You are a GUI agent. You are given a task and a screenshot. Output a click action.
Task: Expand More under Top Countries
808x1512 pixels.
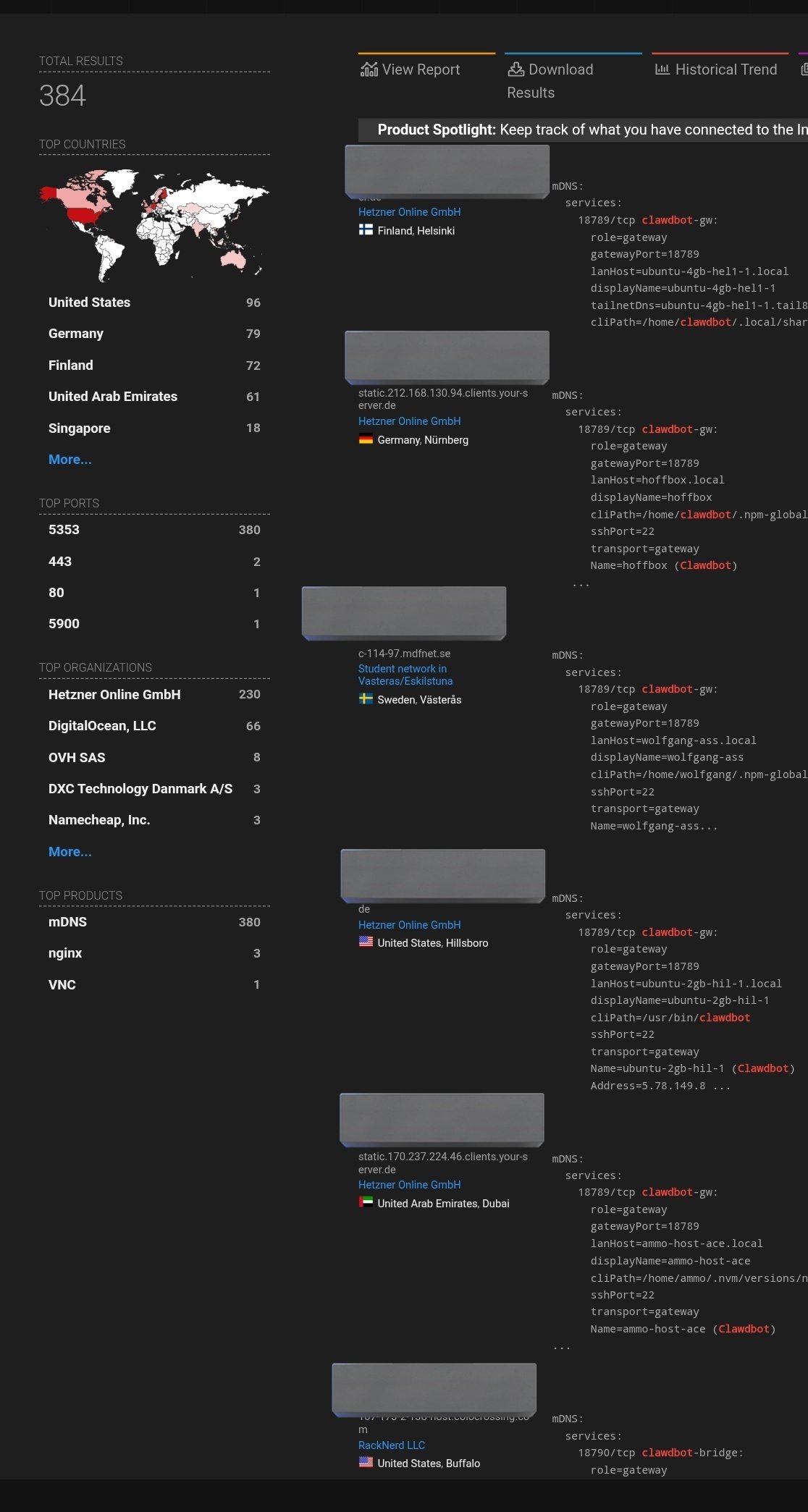(x=70, y=460)
